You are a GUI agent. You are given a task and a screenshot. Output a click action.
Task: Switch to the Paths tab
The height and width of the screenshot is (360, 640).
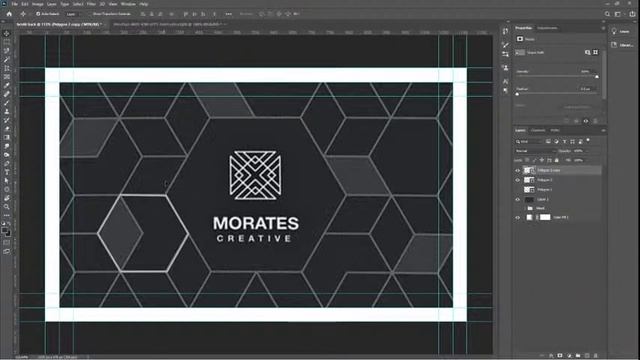point(555,131)
